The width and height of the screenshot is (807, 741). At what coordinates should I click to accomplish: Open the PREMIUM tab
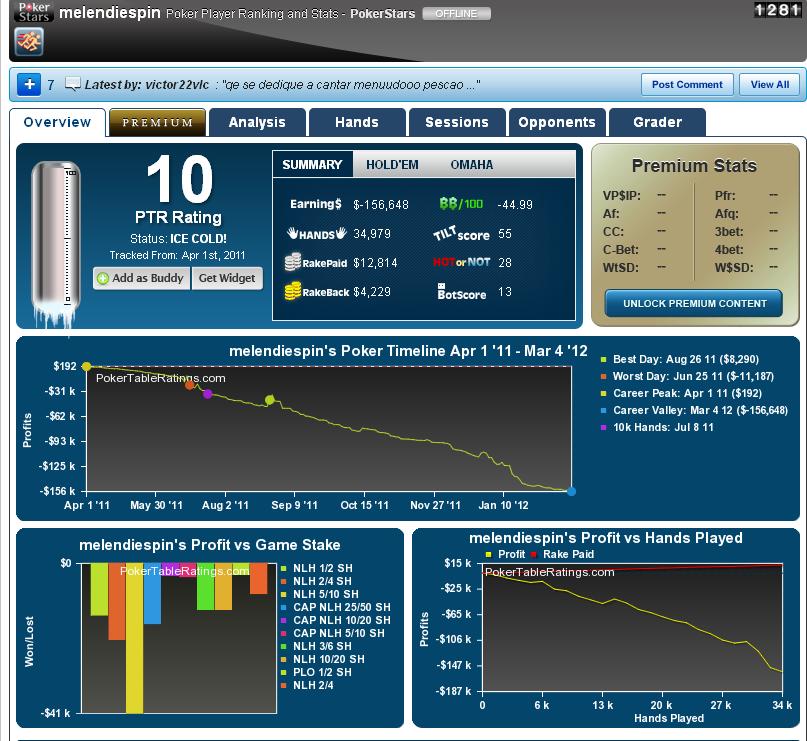click(157, 122)
